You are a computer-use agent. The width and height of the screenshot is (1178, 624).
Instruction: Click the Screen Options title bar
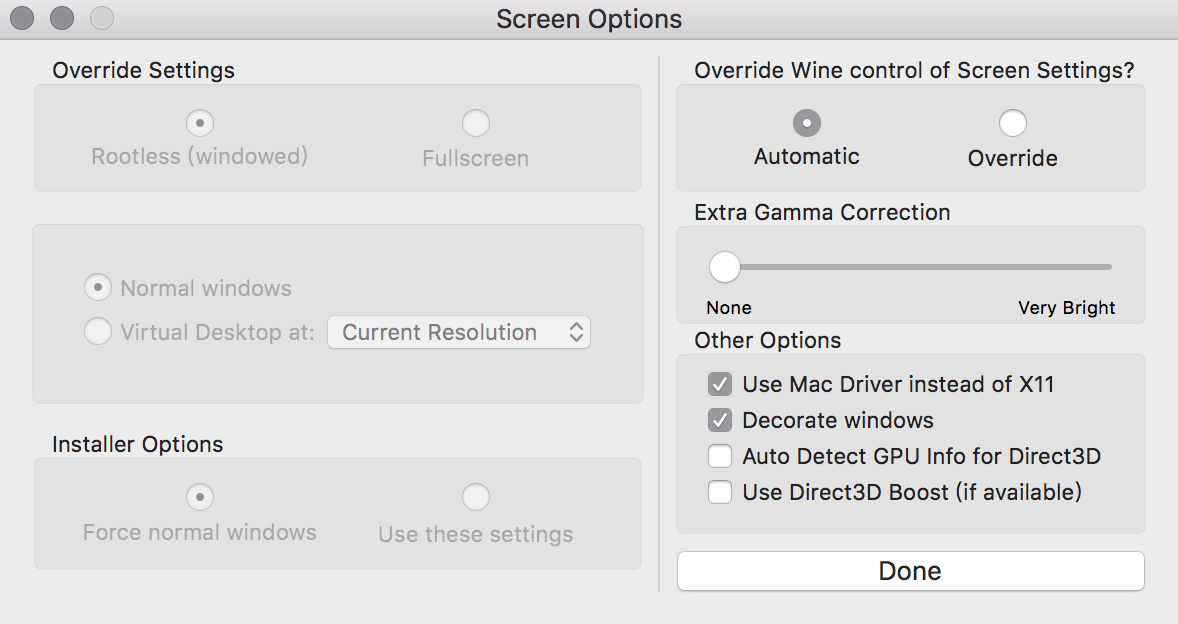click(x=589, y=19)
